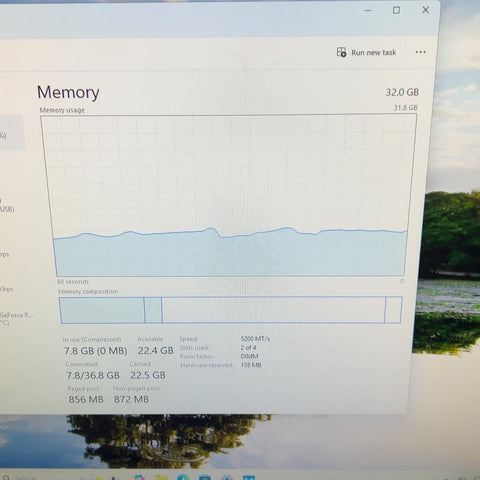Viewport: 480px width, 480px height.
Task: Click the Committed label
Action: tap(82, 364)
